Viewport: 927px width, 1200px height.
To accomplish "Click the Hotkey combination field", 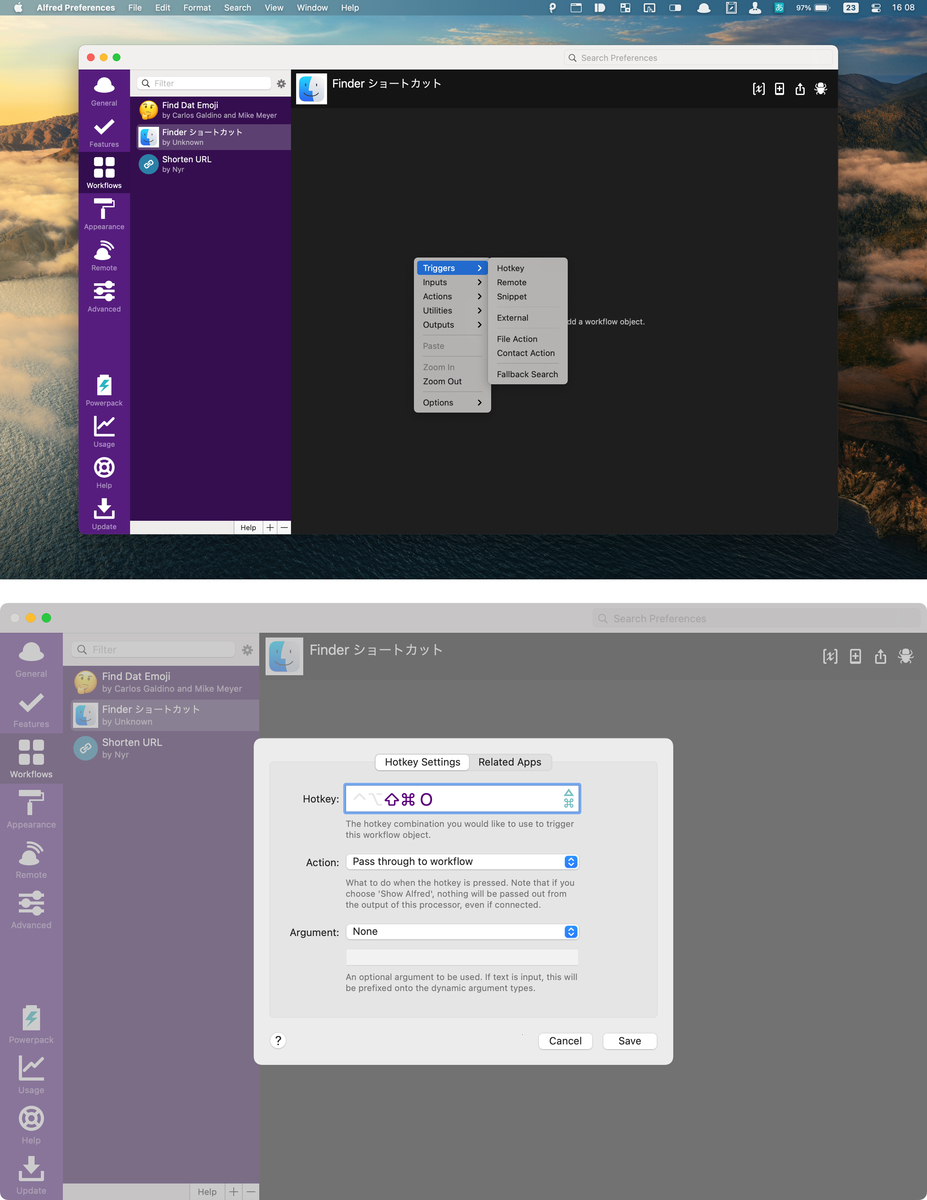I will pos(462,799).
